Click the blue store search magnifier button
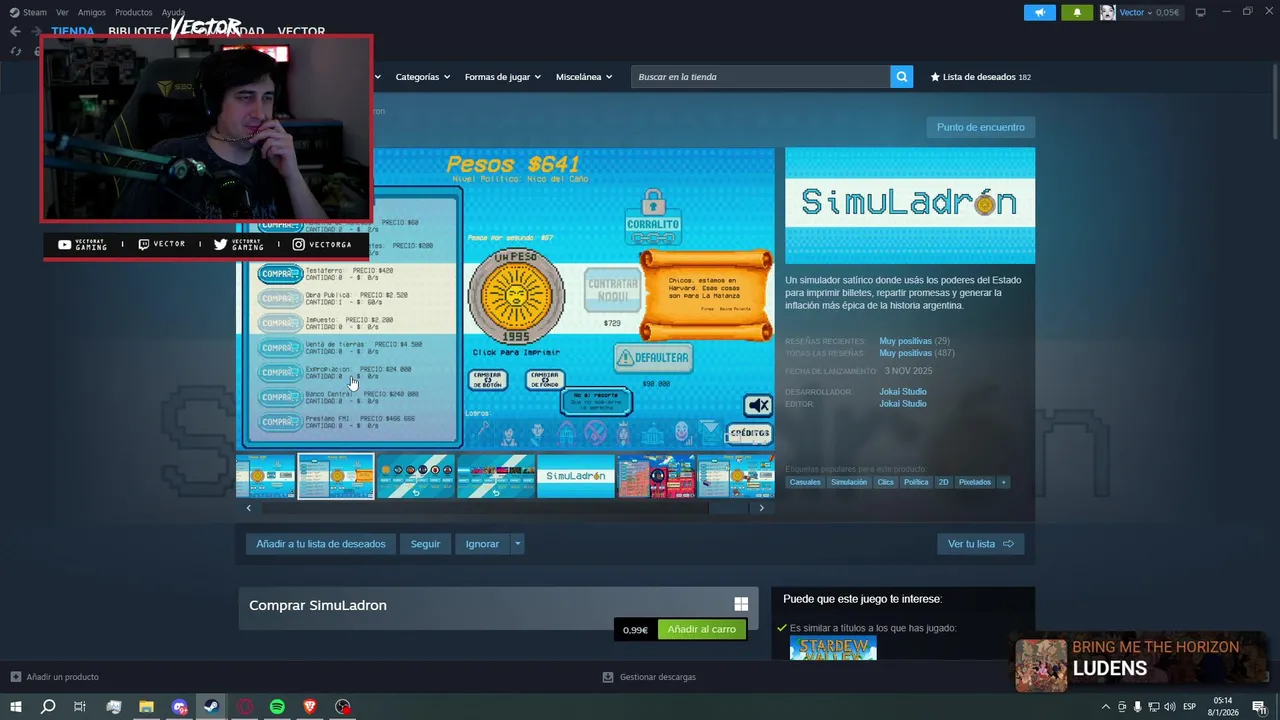This screenshot has height=720, width=1280. (901, 77)
